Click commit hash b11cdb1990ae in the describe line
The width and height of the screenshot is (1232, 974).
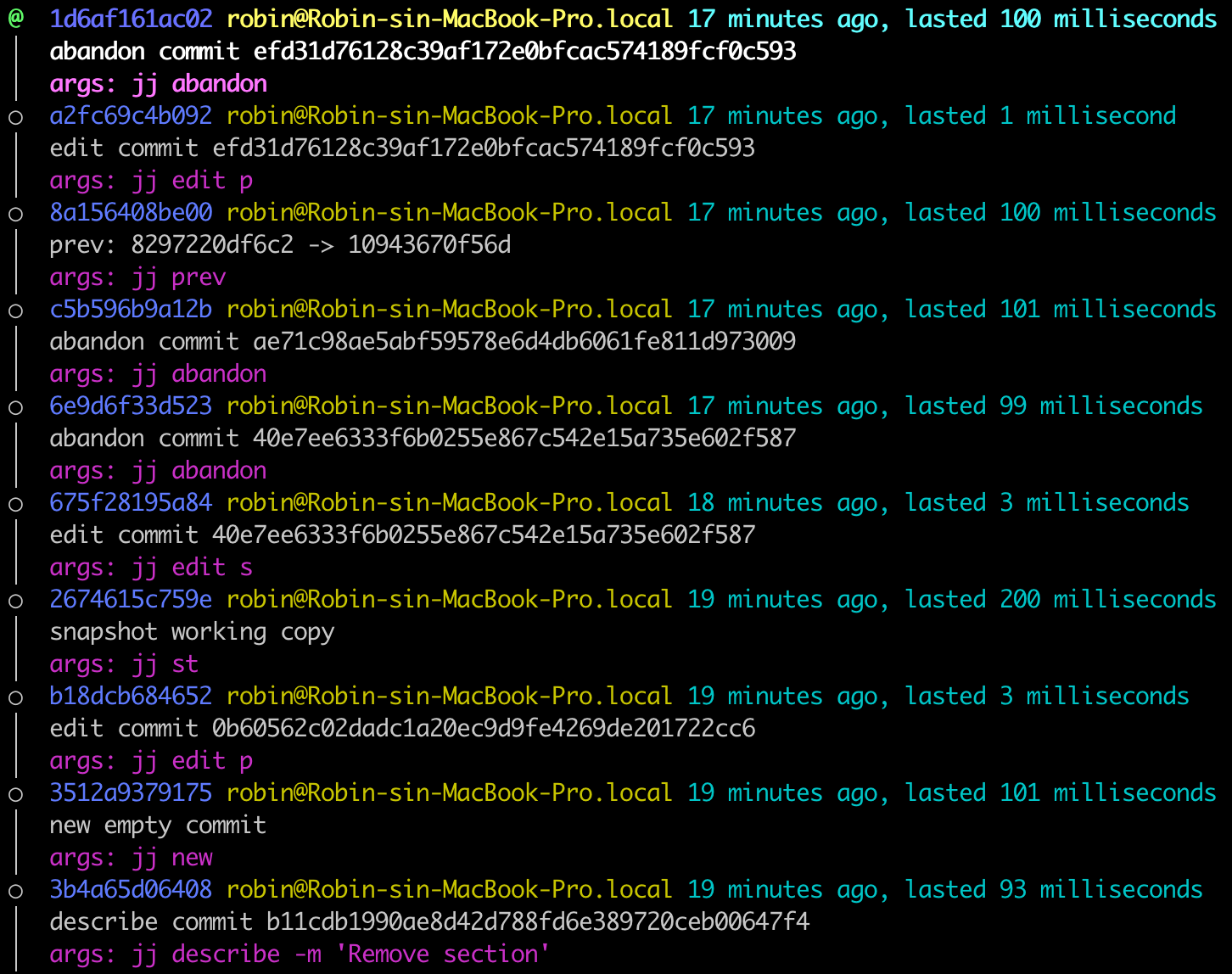coord(538,922)
